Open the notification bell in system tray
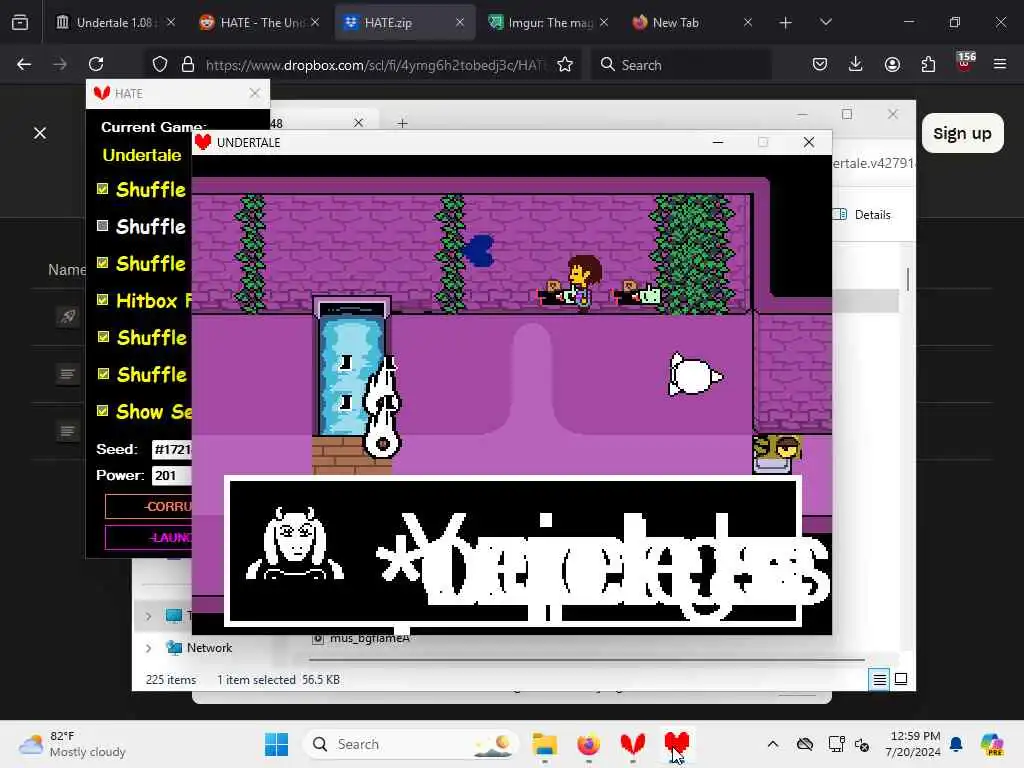This screenshot has height=768, width=1024. 956,744
